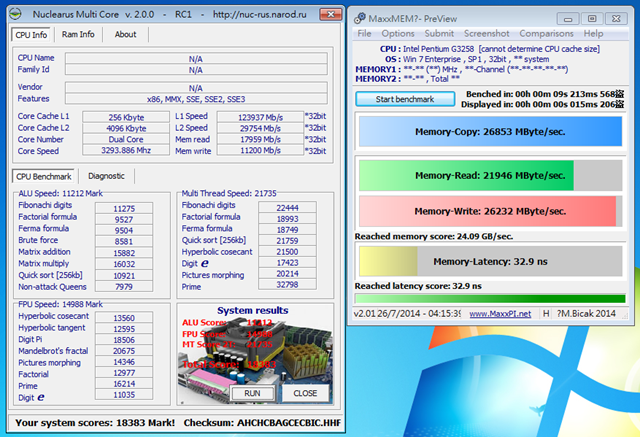Click the Multi Thread Fibonachi digits value 22444

[x=287, y=208]
